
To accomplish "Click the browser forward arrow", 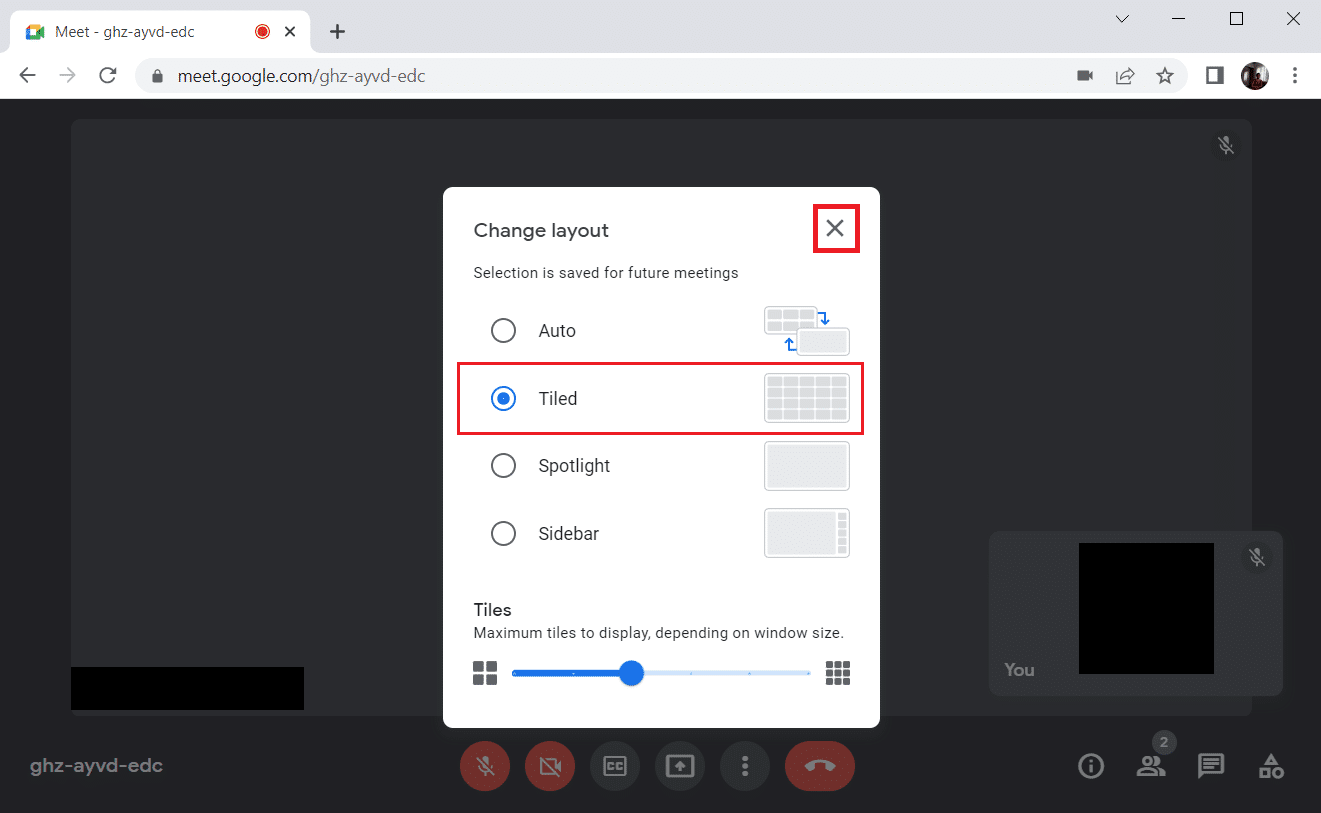I will point(67,76).
